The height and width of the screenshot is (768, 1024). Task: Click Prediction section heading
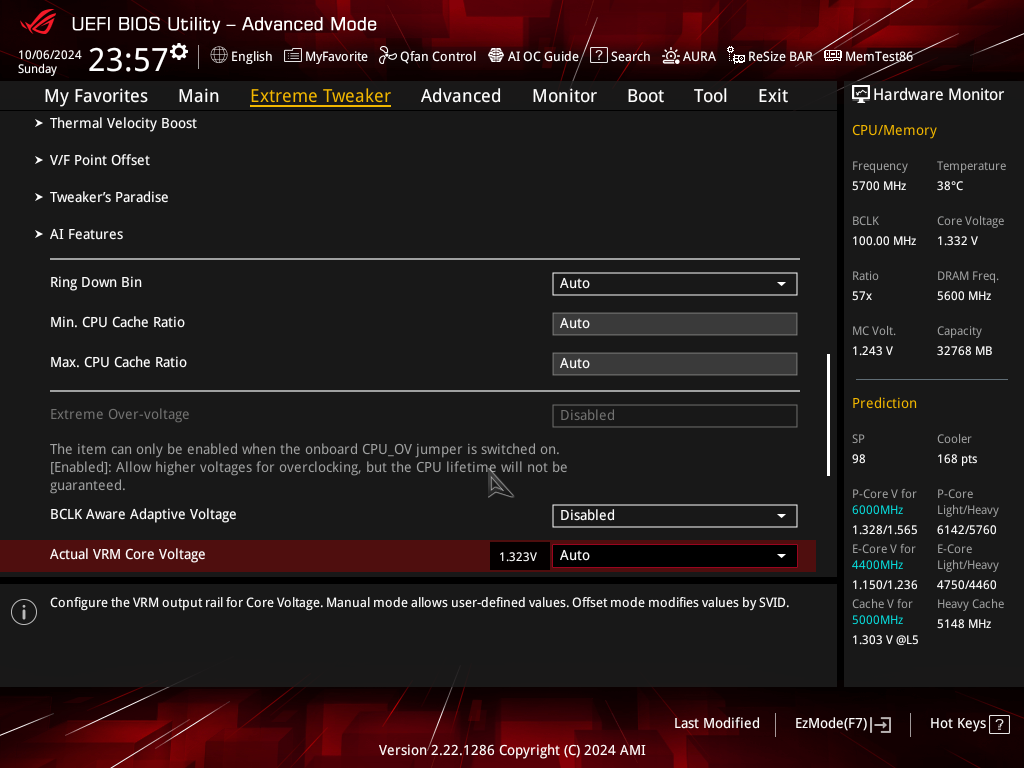884,403
